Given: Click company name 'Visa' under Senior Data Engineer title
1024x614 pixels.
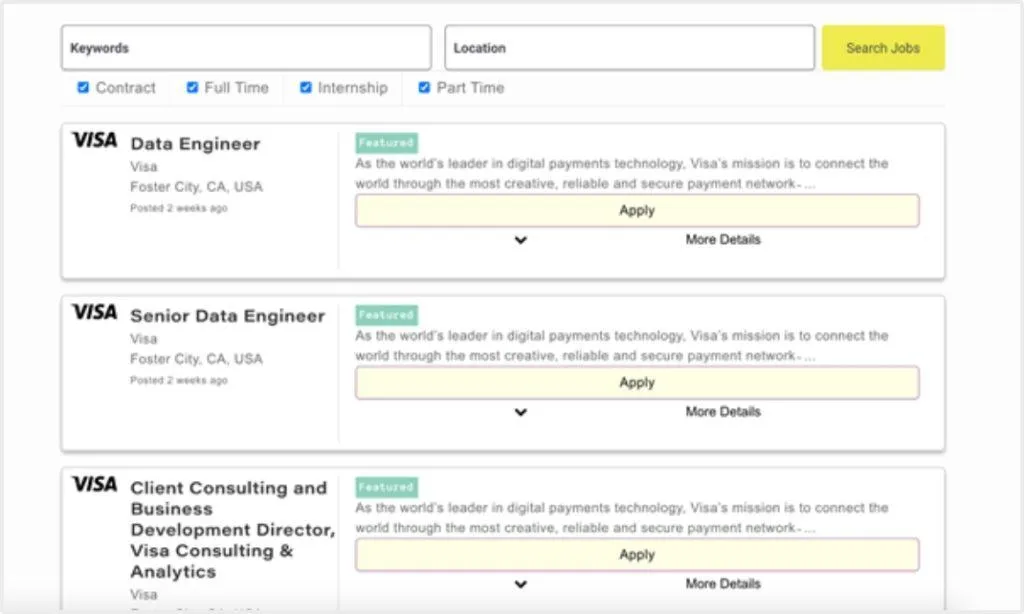Looking at the screenshot, I should pyautogui.click(x=144, y=339).
